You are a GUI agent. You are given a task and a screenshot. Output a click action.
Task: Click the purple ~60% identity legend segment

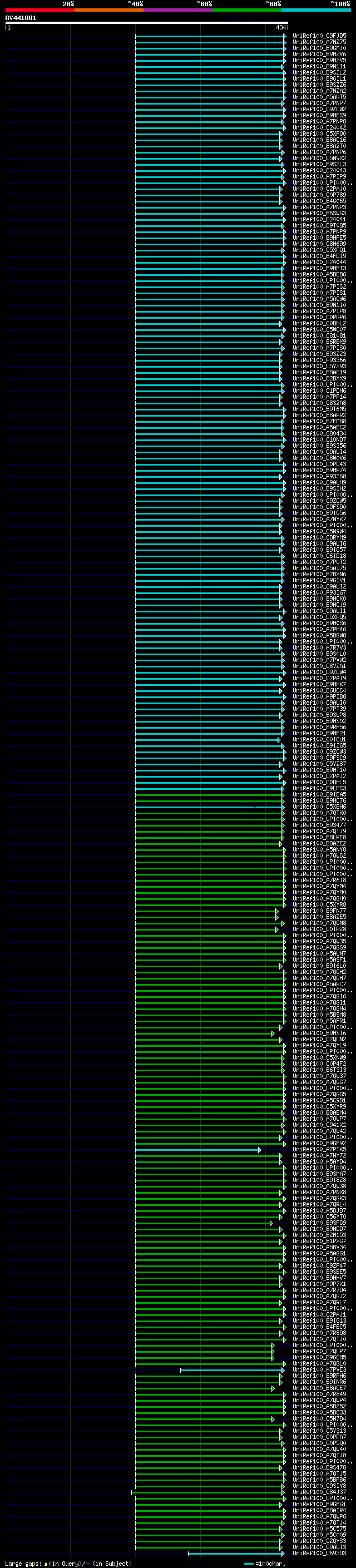[179, 10]
